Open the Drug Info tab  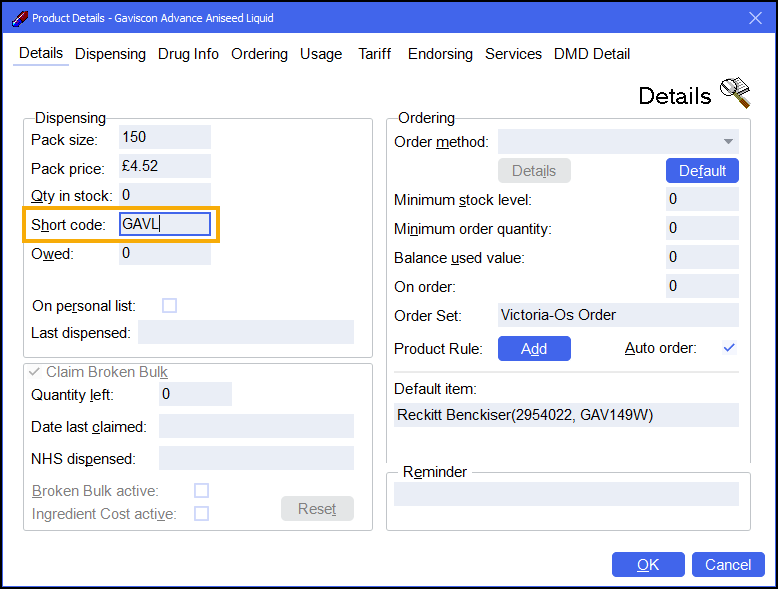[188, 54]
